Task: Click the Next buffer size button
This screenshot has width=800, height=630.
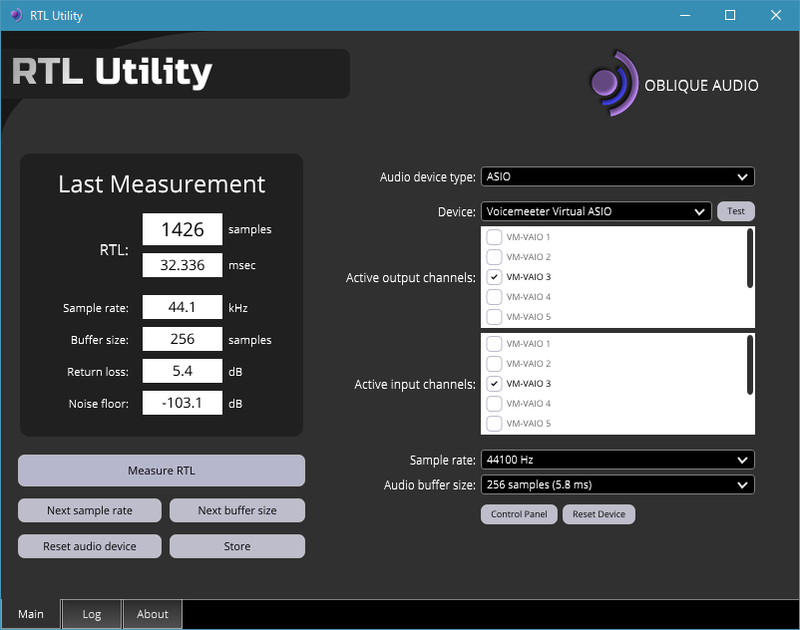Action: click(237, 511)
